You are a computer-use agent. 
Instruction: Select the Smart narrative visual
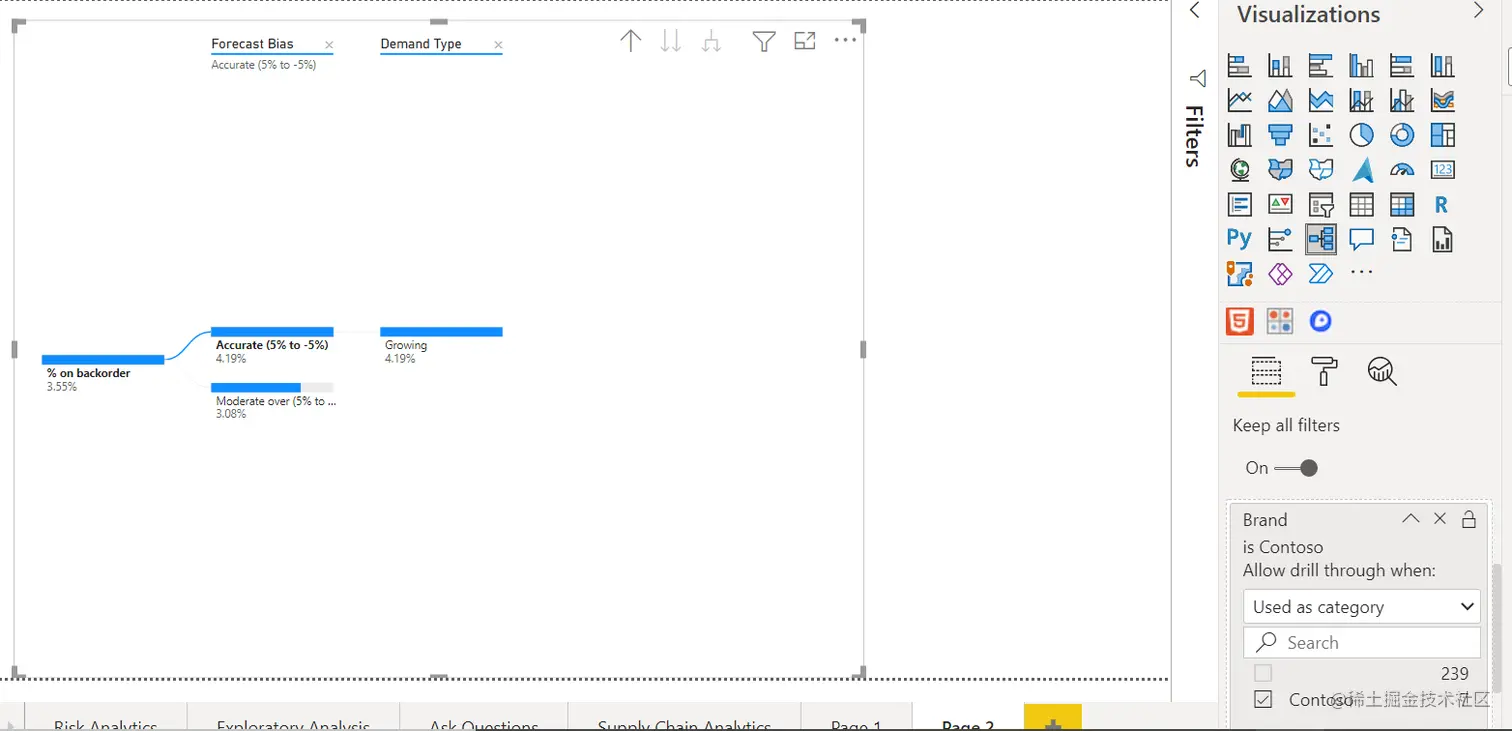1402,239
